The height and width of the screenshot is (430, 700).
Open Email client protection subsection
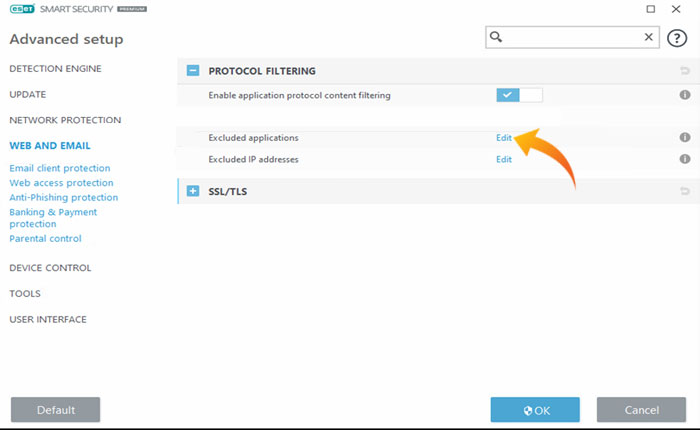coord(60,168)
